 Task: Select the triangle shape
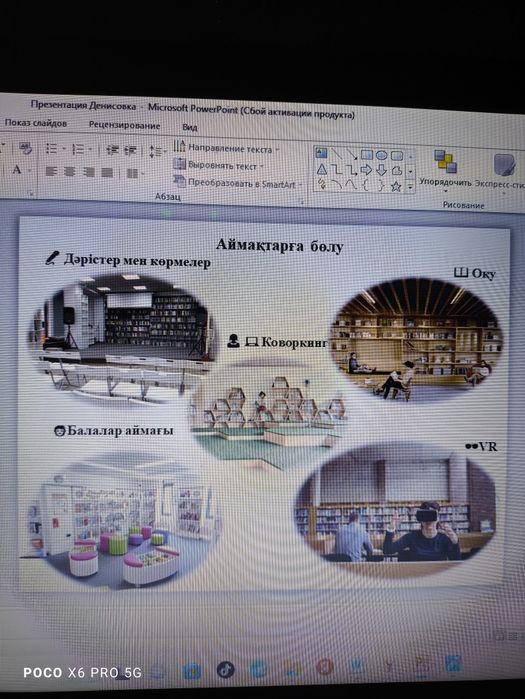pyautogui.click(x=322, y=169)
